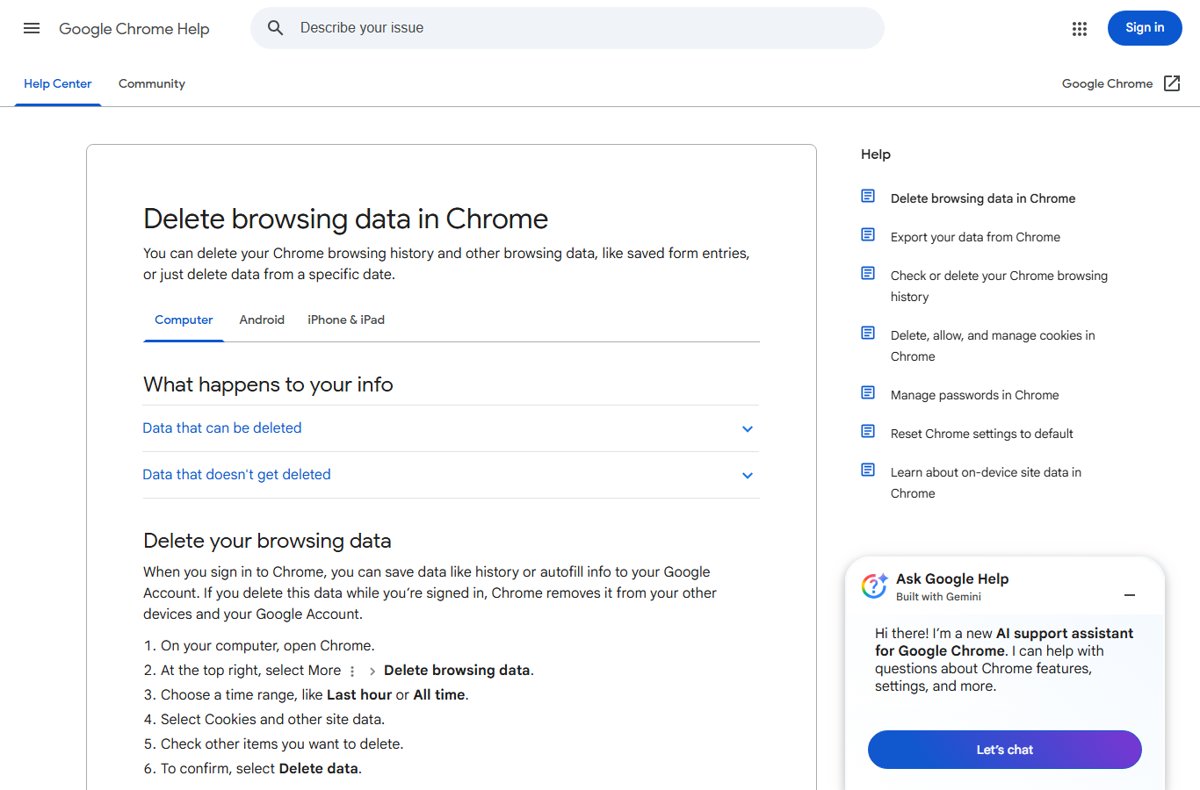Click article icon next to Delete browsing data
Image resolution: width=1200 pixels, height=790 pixels.
pyautogui.click(x=868, y=196)
